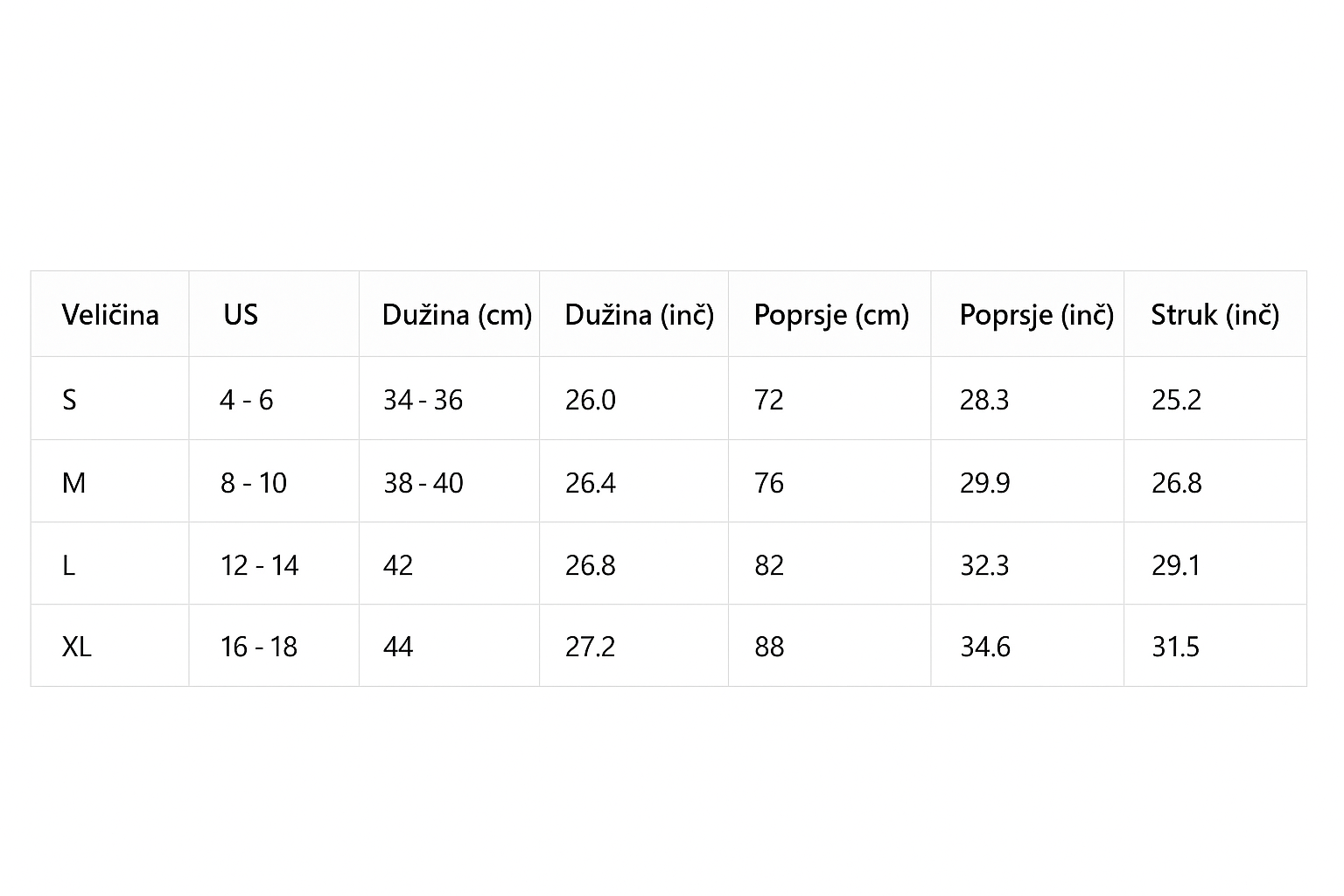Select the Dužina (cm) header cell
Screen dimensions: 1344x896
(x=457, y=315)
